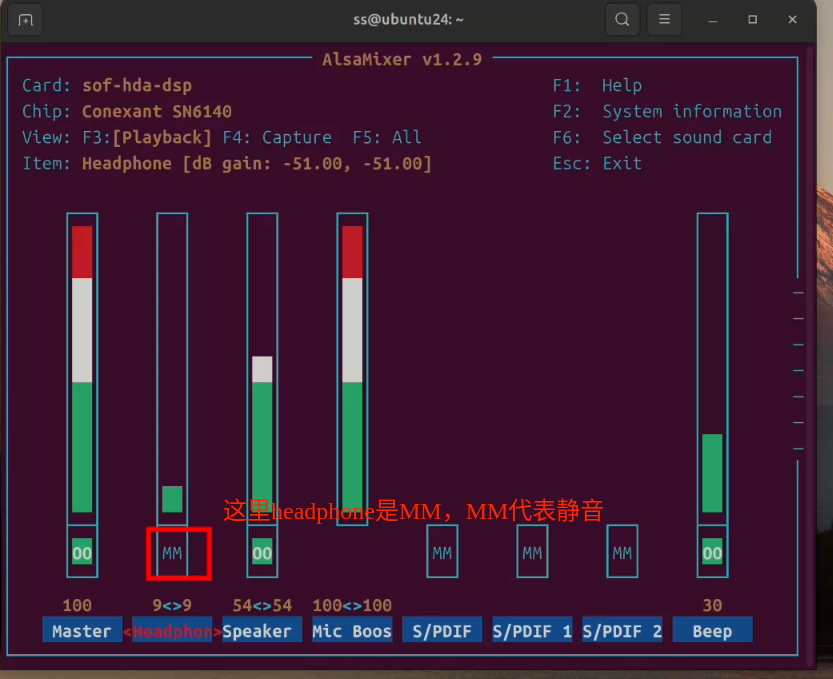The image size is (833, 679).
Task: Minimize the terminal window
Action: click(x=713, y=20)
